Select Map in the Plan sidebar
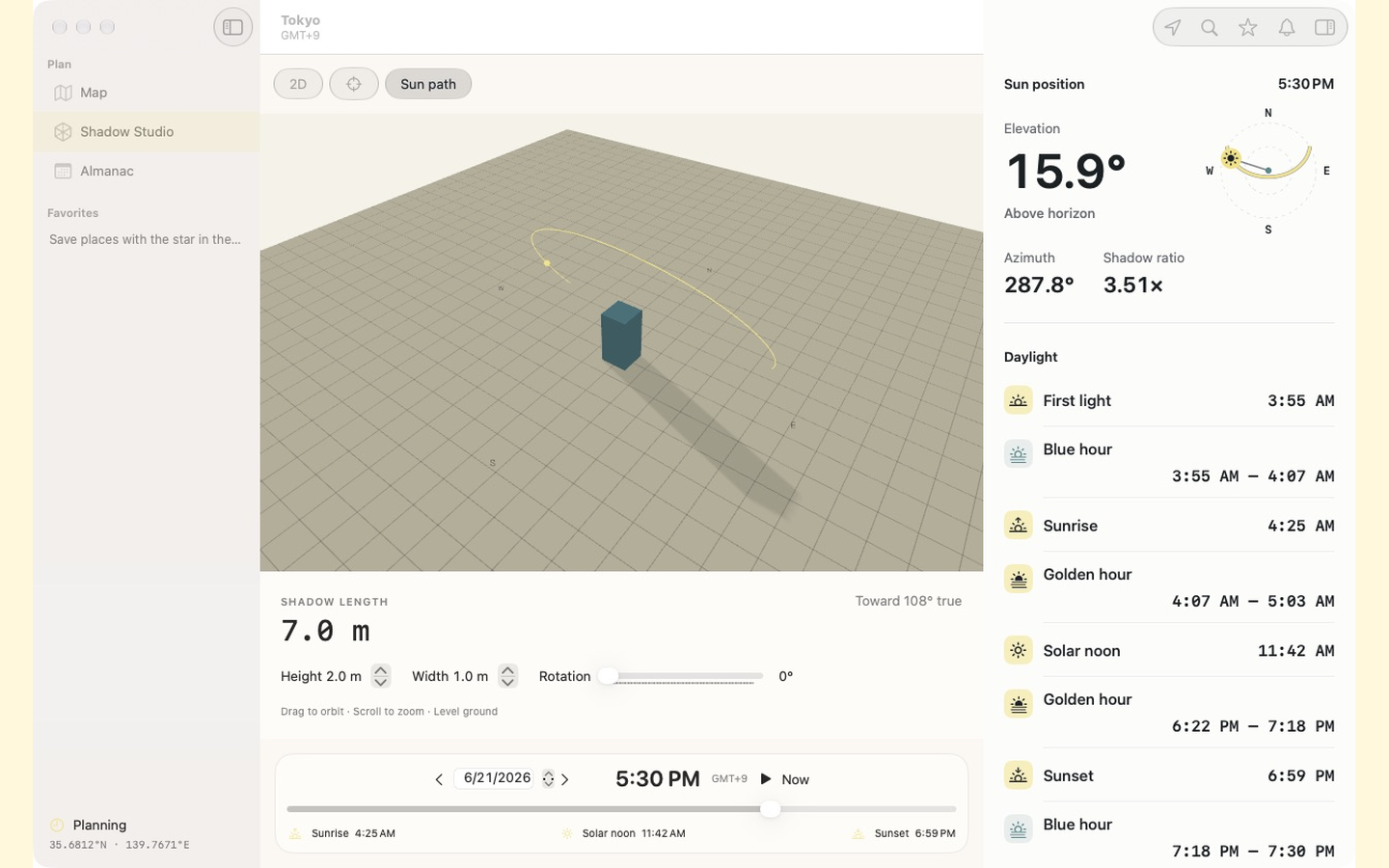The width and height of the screenshot is (1389, 868). 147,93
